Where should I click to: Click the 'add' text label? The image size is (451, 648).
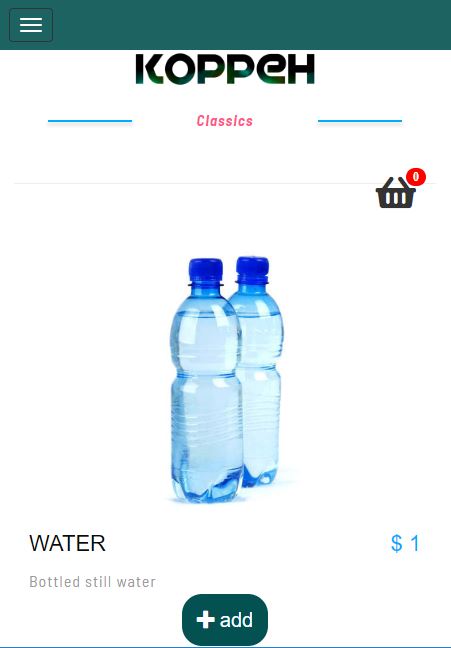pyautogui.click(x=236, y=620)
